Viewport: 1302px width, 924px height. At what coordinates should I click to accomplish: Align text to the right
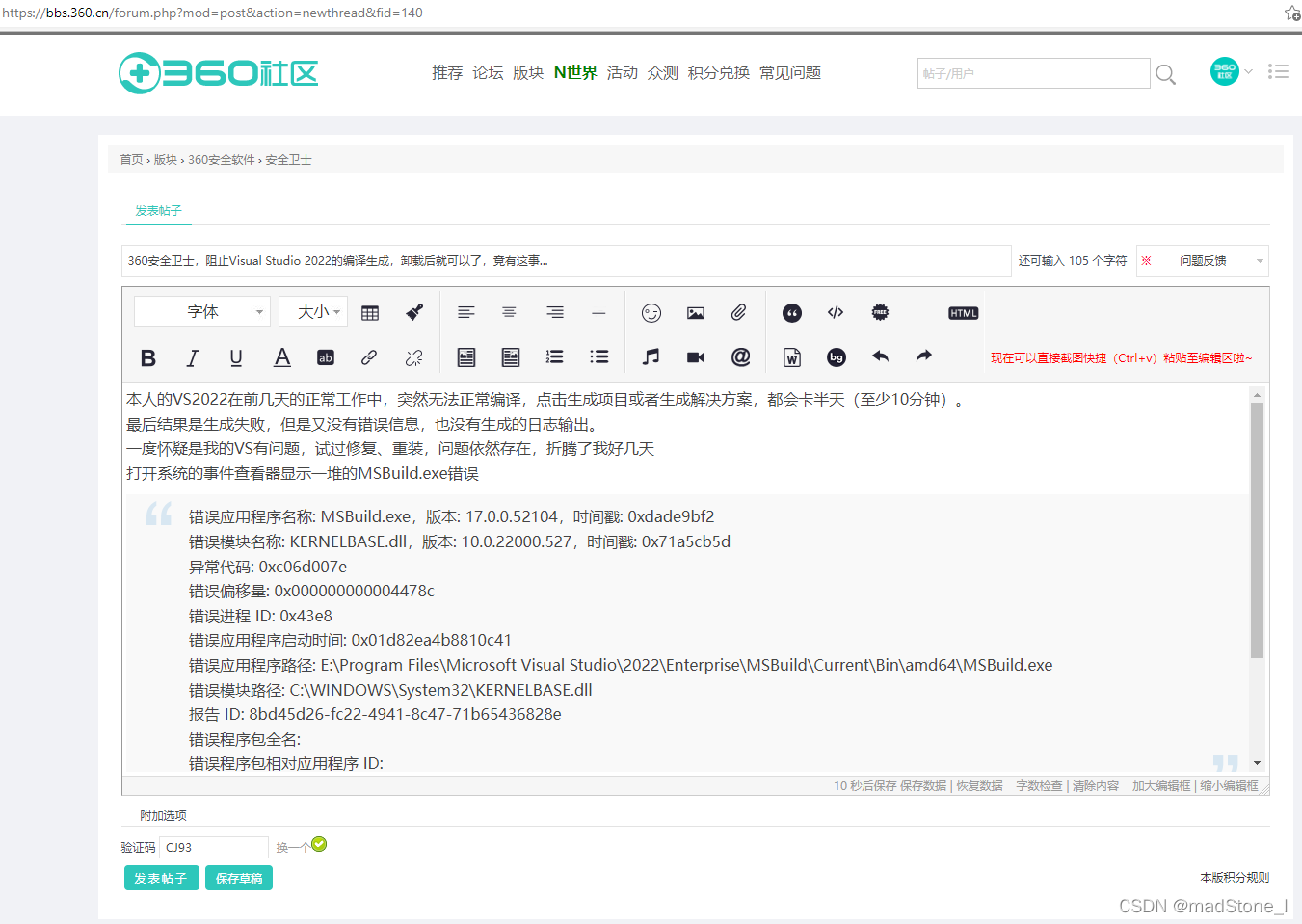pyautogui.click(x=554, y=312)
